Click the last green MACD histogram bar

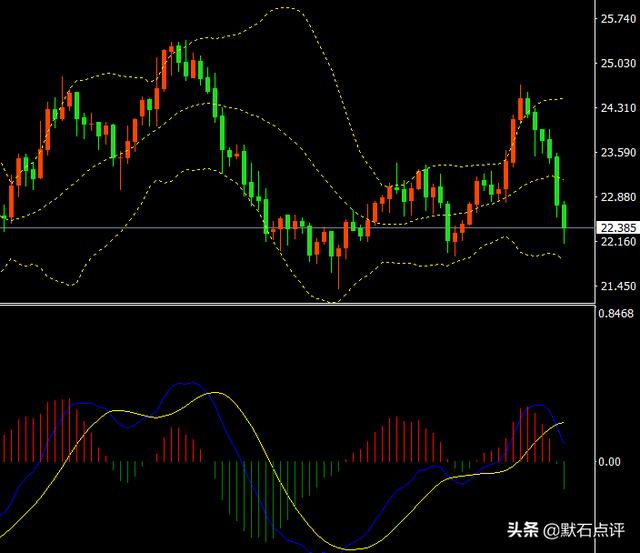[565, 474]
